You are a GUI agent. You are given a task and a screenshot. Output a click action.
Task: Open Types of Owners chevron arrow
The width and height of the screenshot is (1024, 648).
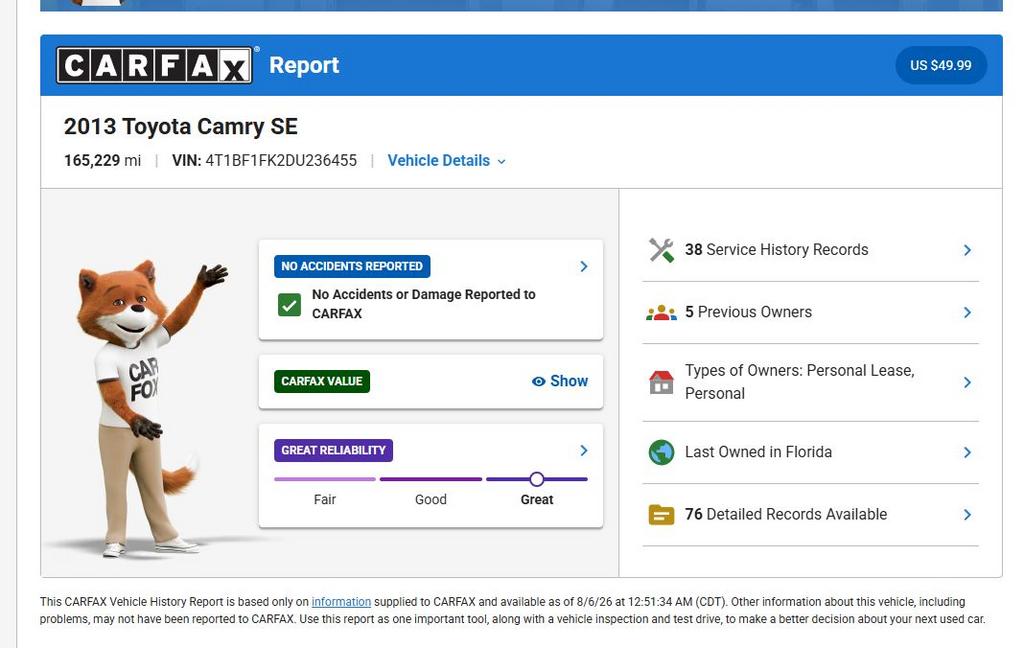pos(967,383)
